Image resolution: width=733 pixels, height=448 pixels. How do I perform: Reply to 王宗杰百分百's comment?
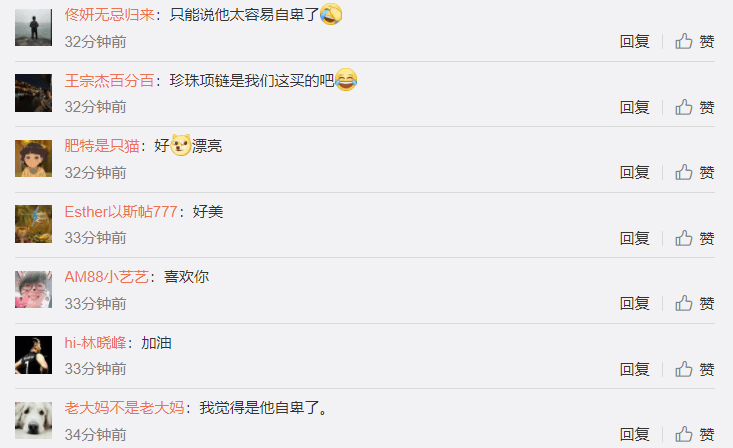pos(634,107)
